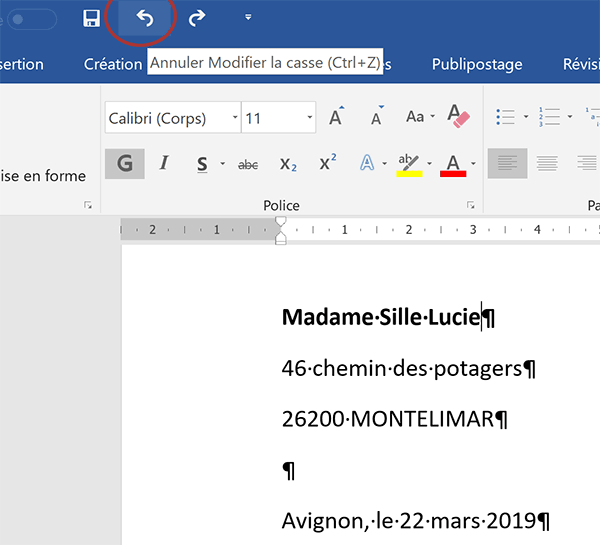Click the Redo arrow icon
The width and height of the screenshot is (600, 545).
click(197, 18)
